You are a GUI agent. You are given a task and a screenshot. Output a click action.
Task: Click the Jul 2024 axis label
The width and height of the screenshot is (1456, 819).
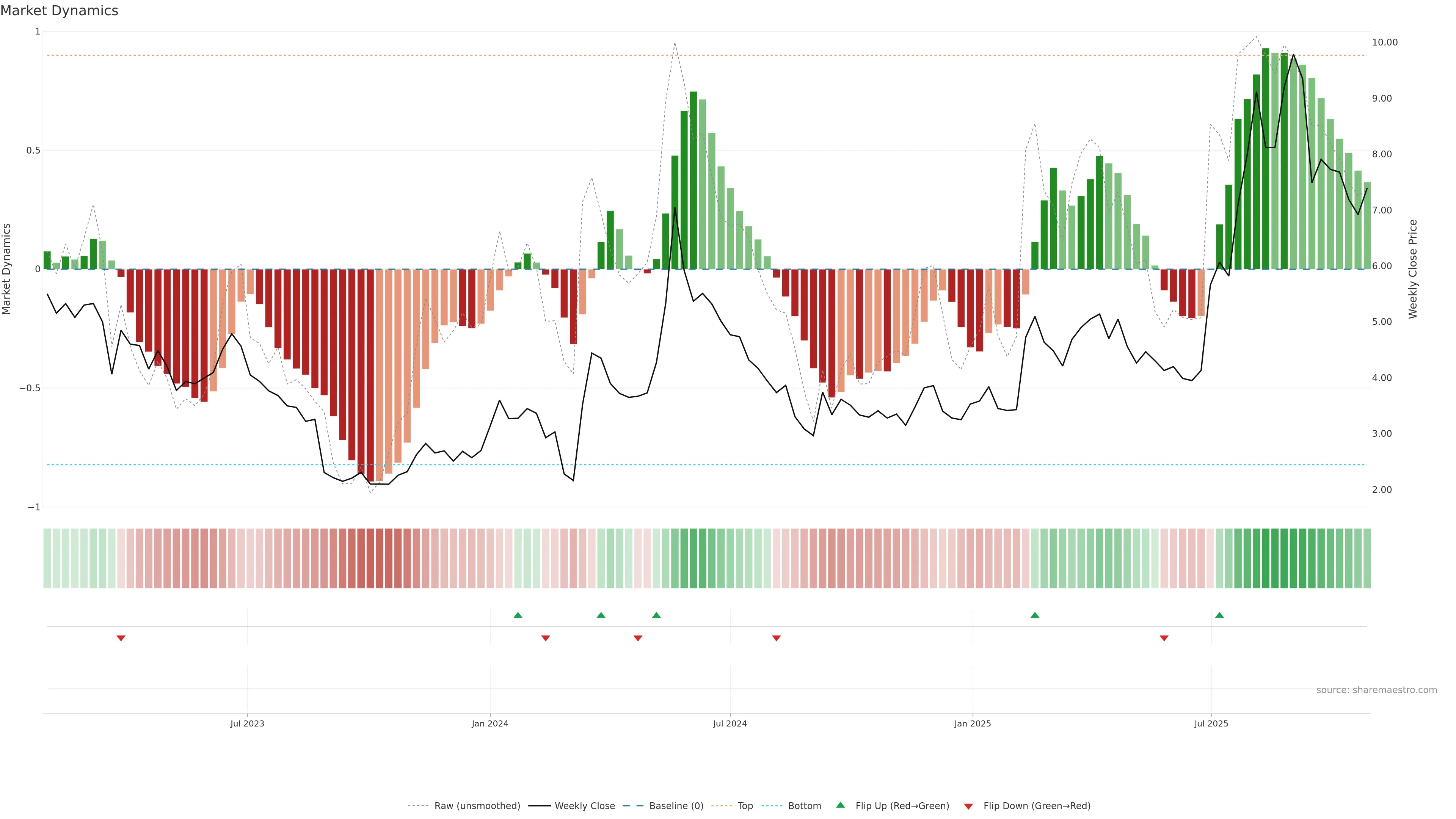(x=730, y=723)
